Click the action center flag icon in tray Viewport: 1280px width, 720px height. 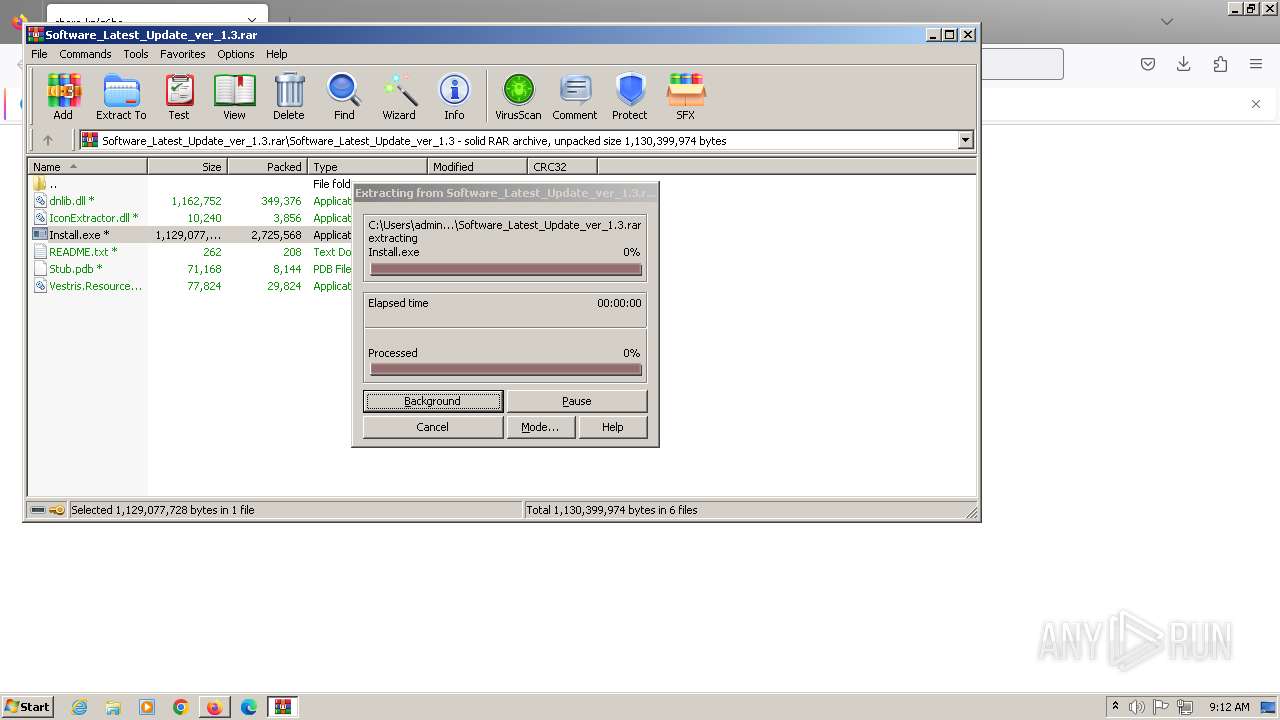coord(1162,707)
